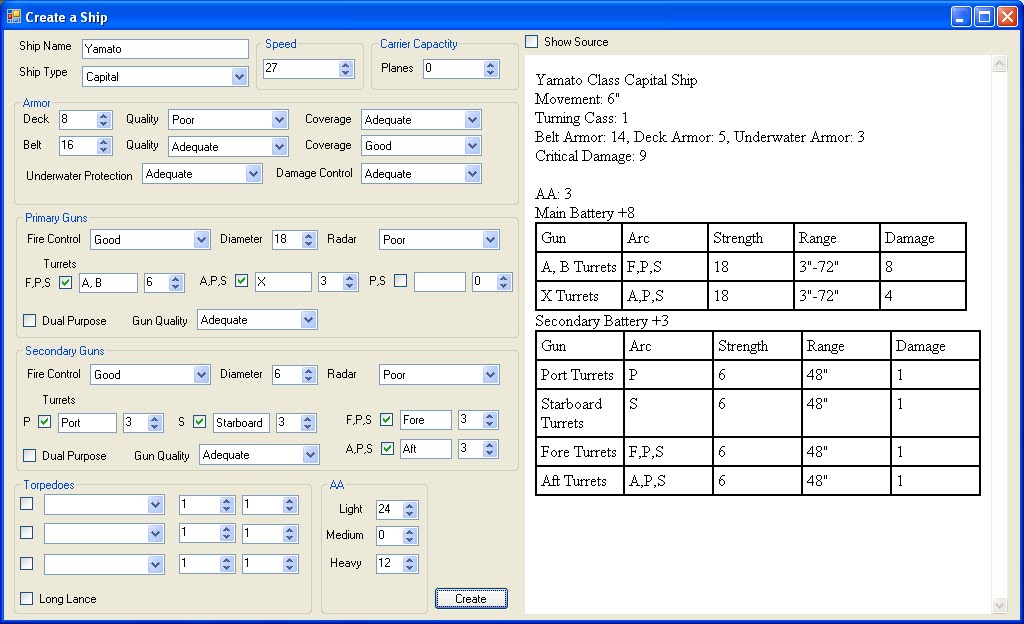
Task: Open the Secondary Guns Radar dropdown
Action: pos(490,375)
